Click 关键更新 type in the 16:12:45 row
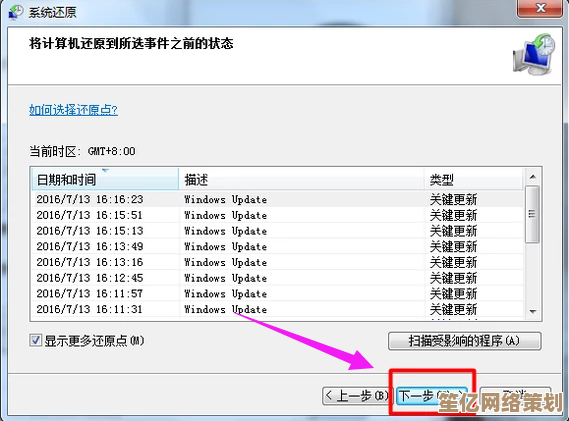This screenshot has width=569, height=421. point(453,278)
